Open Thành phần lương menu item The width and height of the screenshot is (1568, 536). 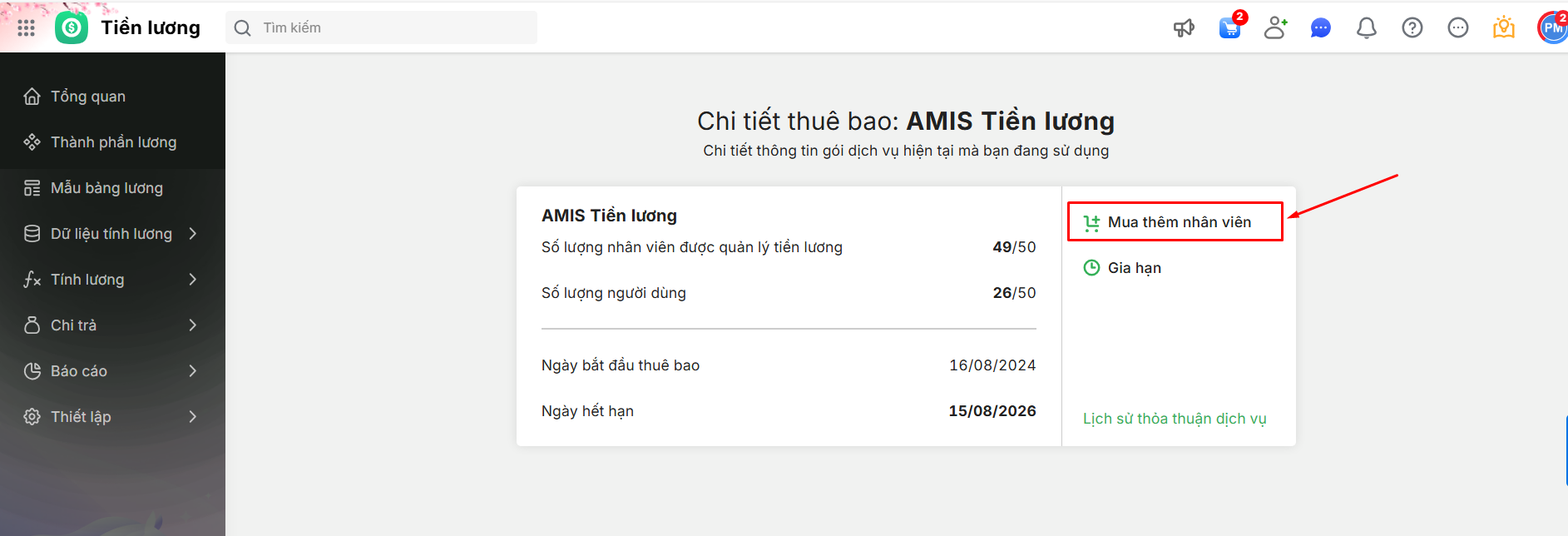[112, 142]
